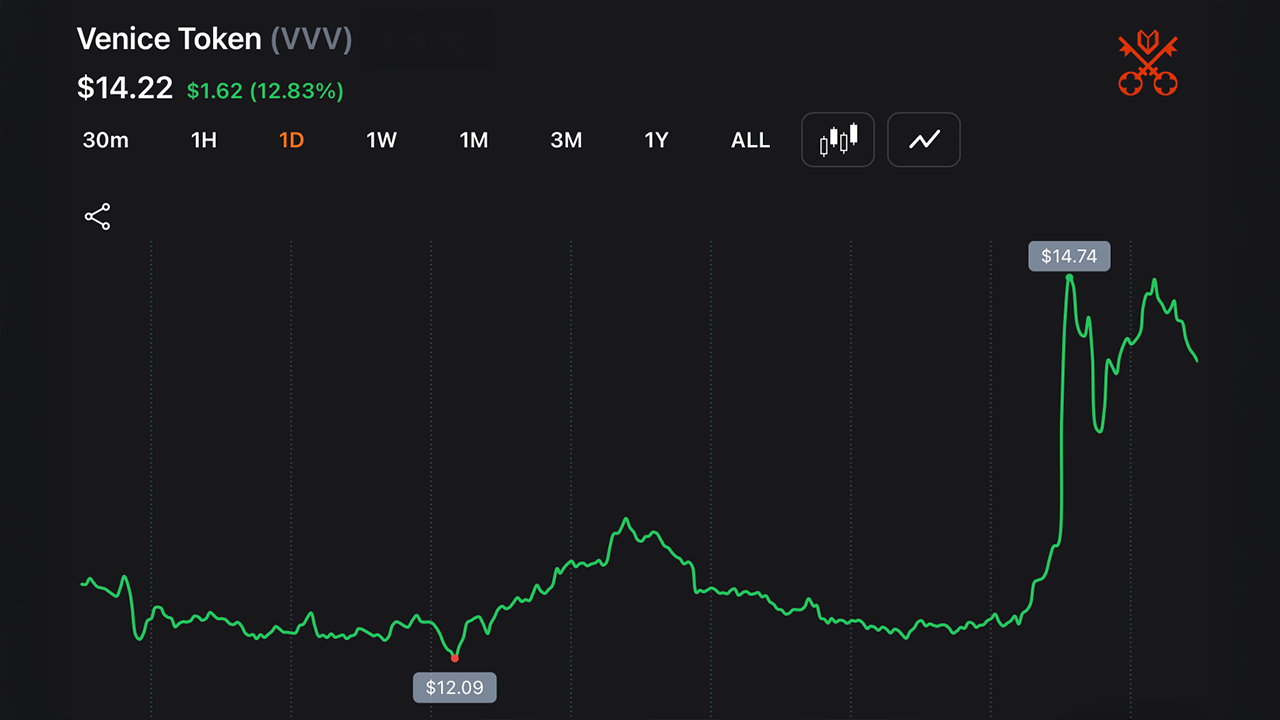The image size is (1280, 720).
Task: Switch to line chart view
Action: pos(924,139)
